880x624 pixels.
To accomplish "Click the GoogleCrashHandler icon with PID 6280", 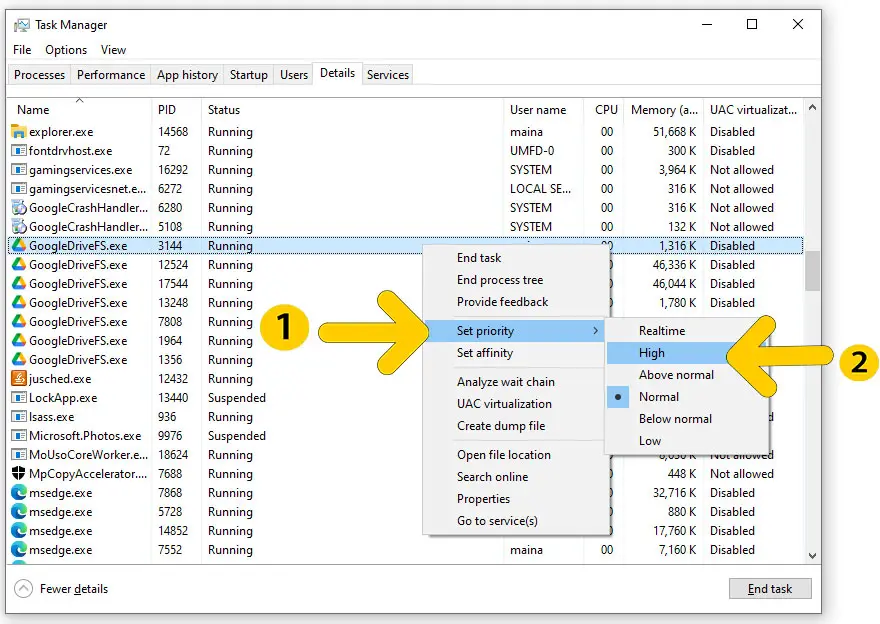I will click(x=18, y=208).
